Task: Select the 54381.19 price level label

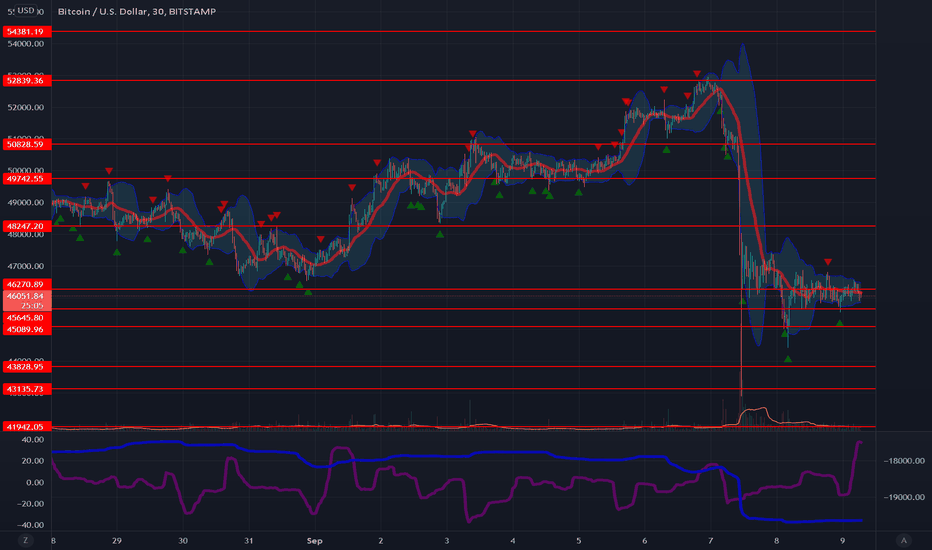Action: 27,32
